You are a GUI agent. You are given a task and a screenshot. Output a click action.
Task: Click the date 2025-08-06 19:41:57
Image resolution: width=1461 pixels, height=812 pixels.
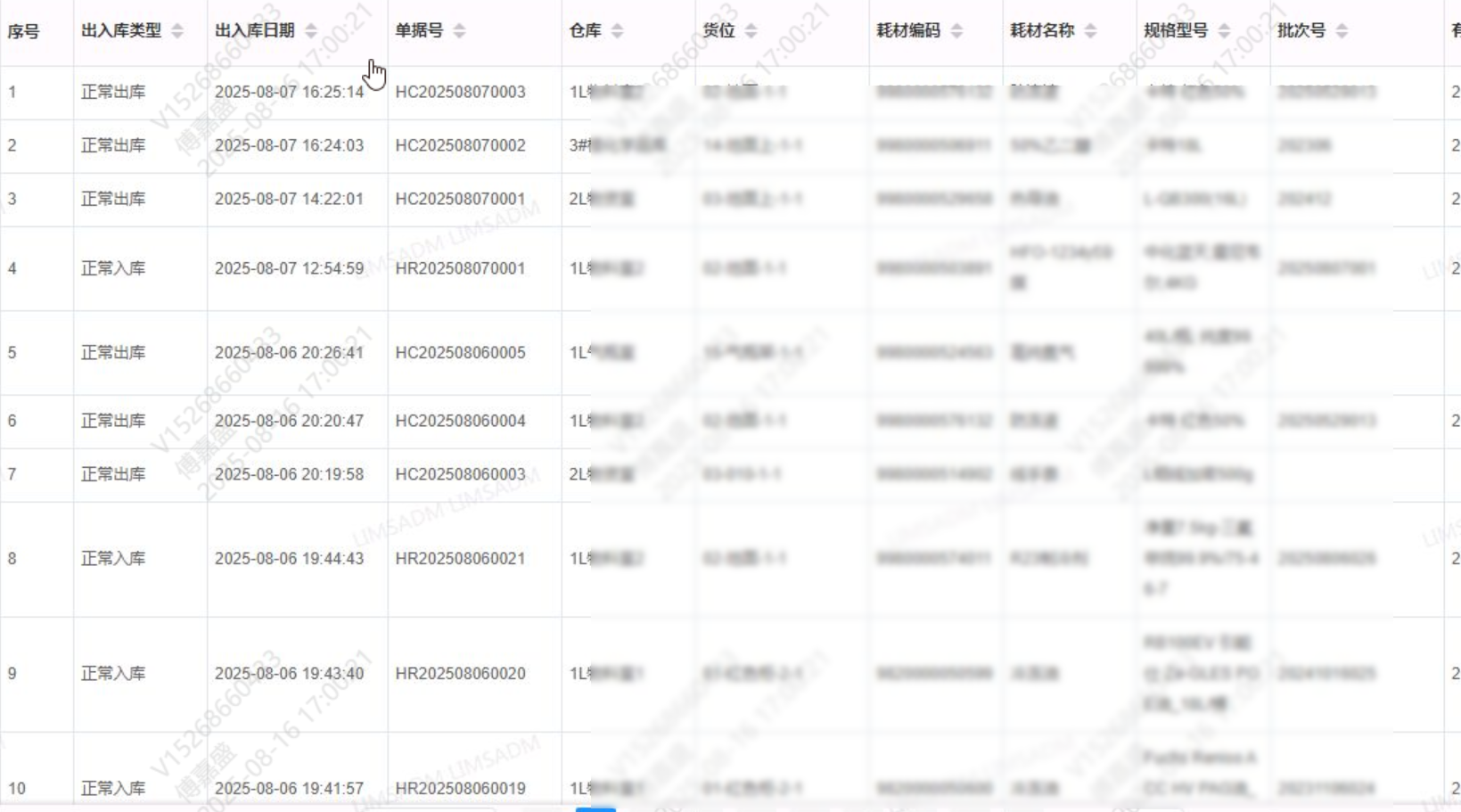[x=289, y=789]
